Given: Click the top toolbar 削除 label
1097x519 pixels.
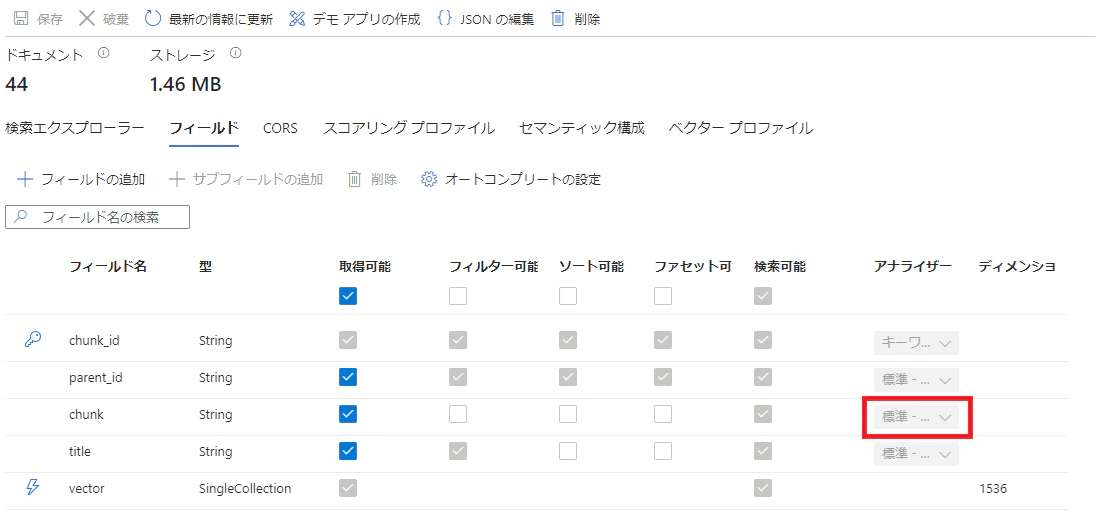Looking at the screenshot, I should point(588,19).
